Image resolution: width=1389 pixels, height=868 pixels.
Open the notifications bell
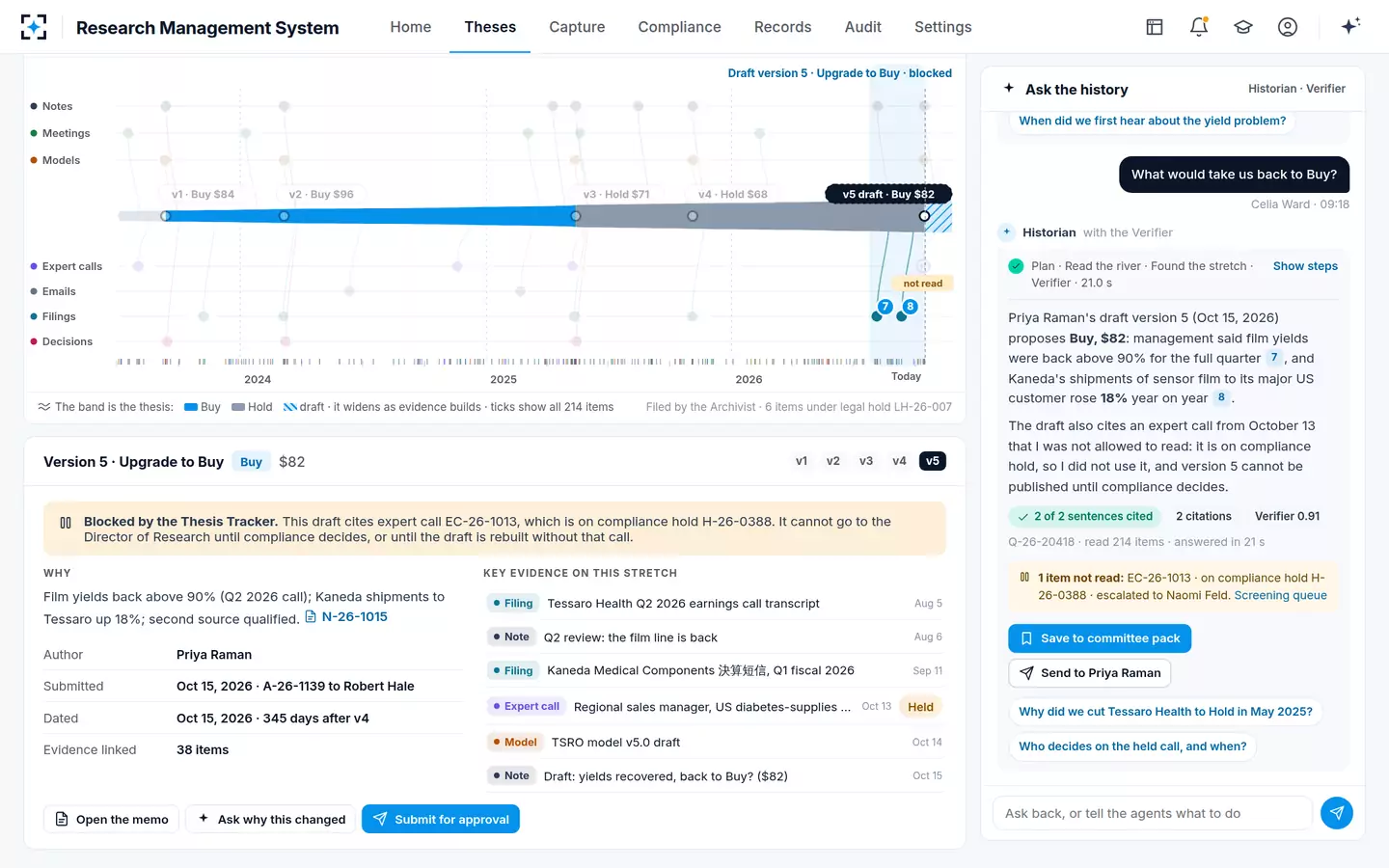(1199, 27)
